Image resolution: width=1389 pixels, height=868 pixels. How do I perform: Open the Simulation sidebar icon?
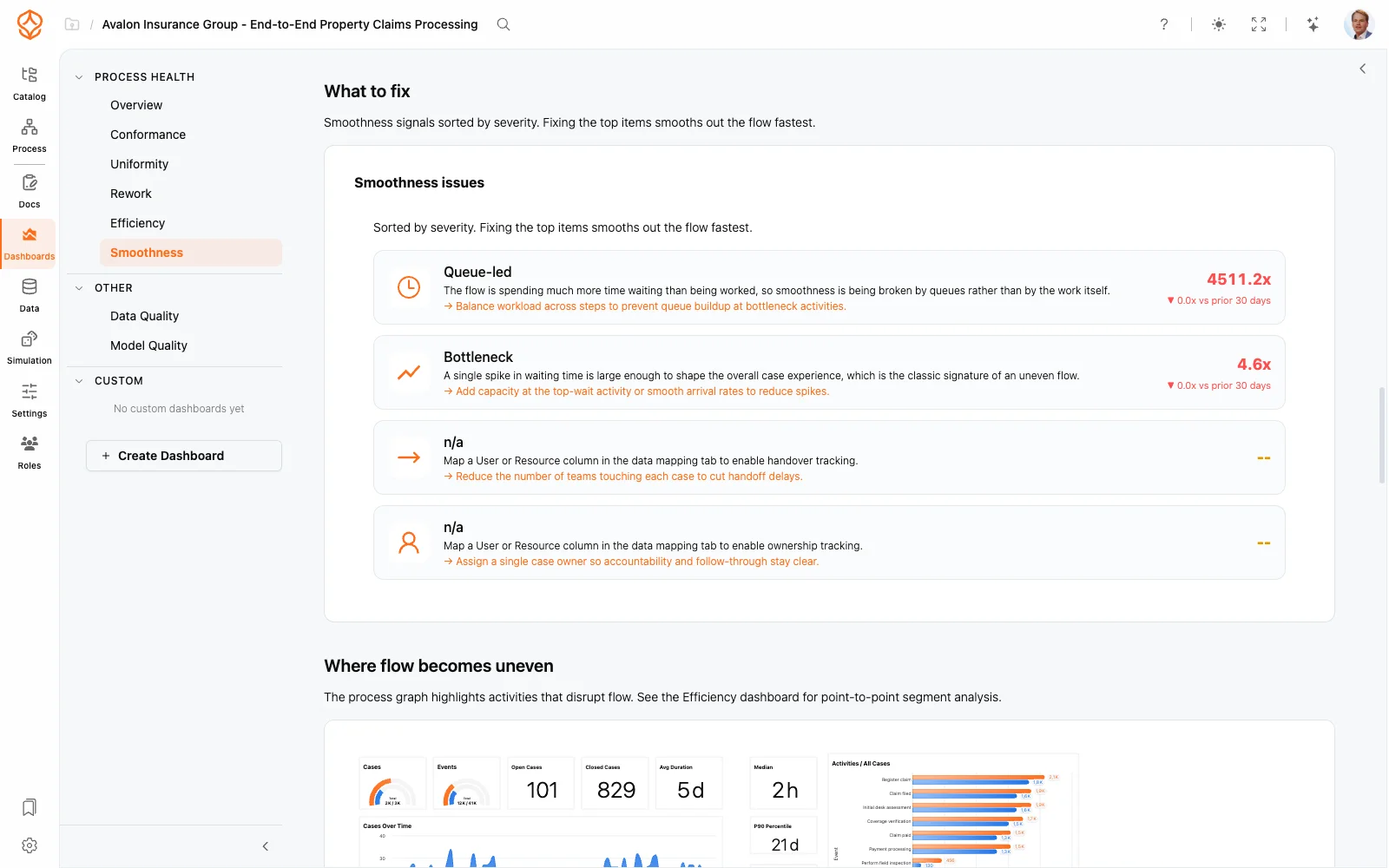30,347
